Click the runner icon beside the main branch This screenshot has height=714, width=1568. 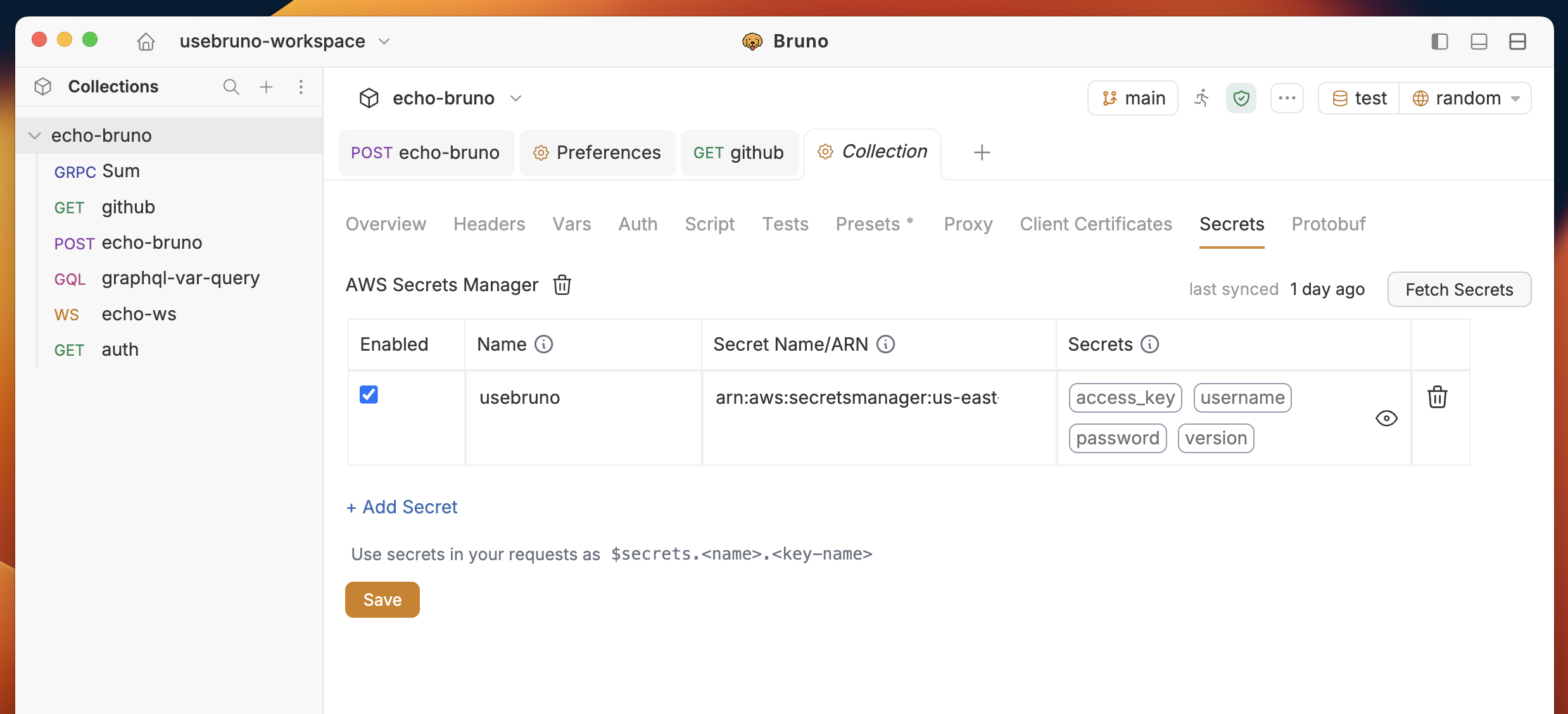point(1201,98)
